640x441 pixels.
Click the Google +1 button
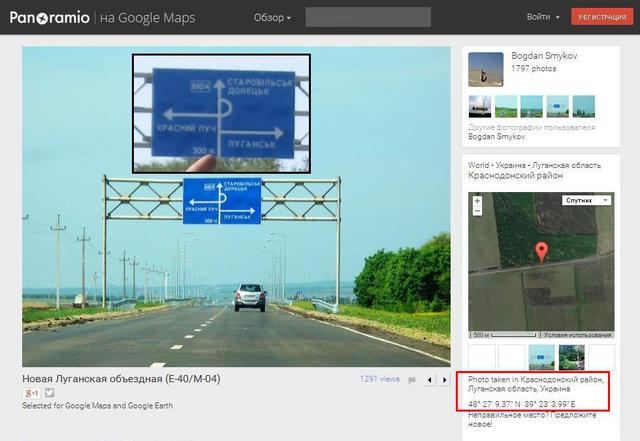tap(30, 394)
